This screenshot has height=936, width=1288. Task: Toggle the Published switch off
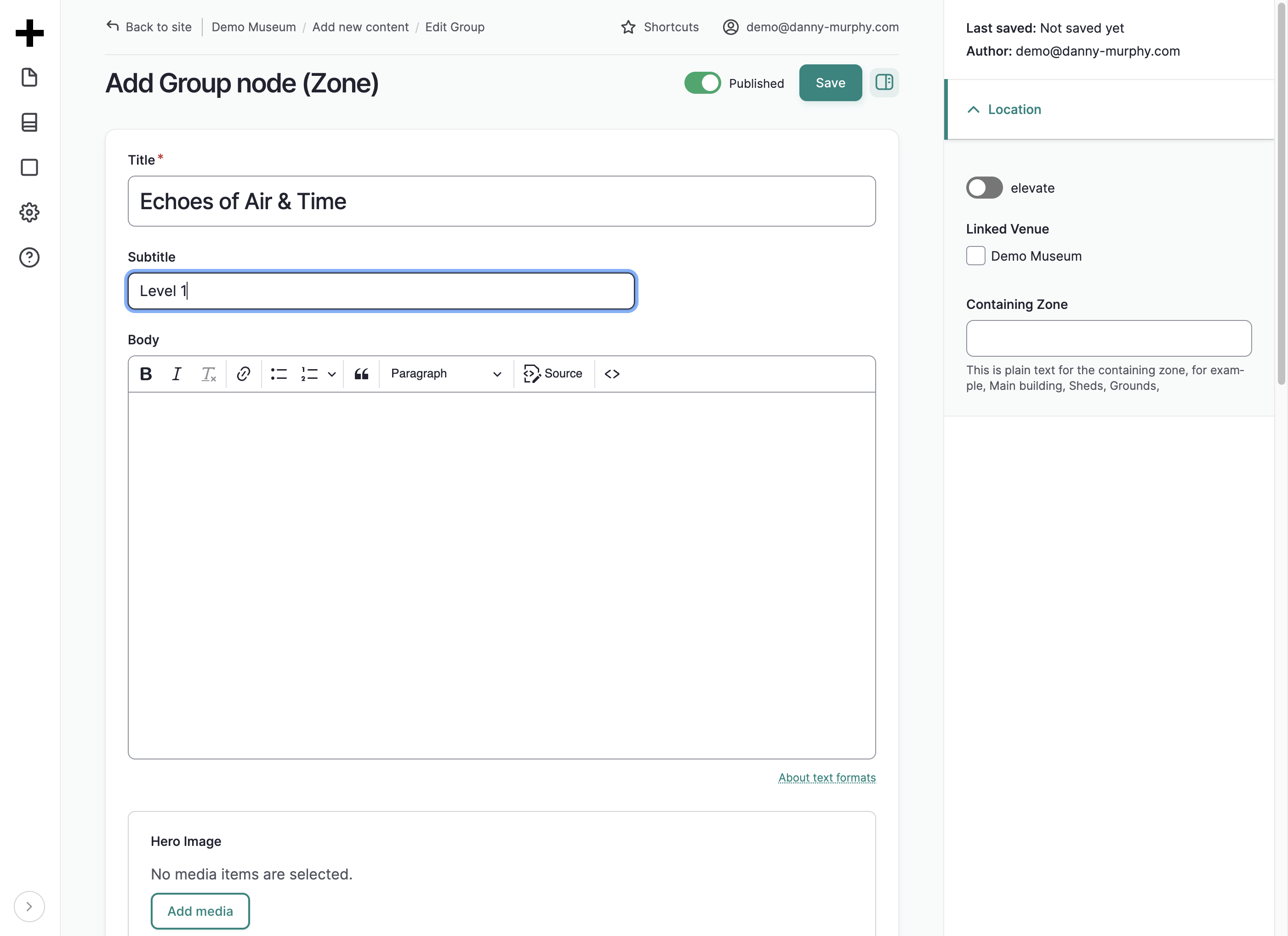pos(702,83)
